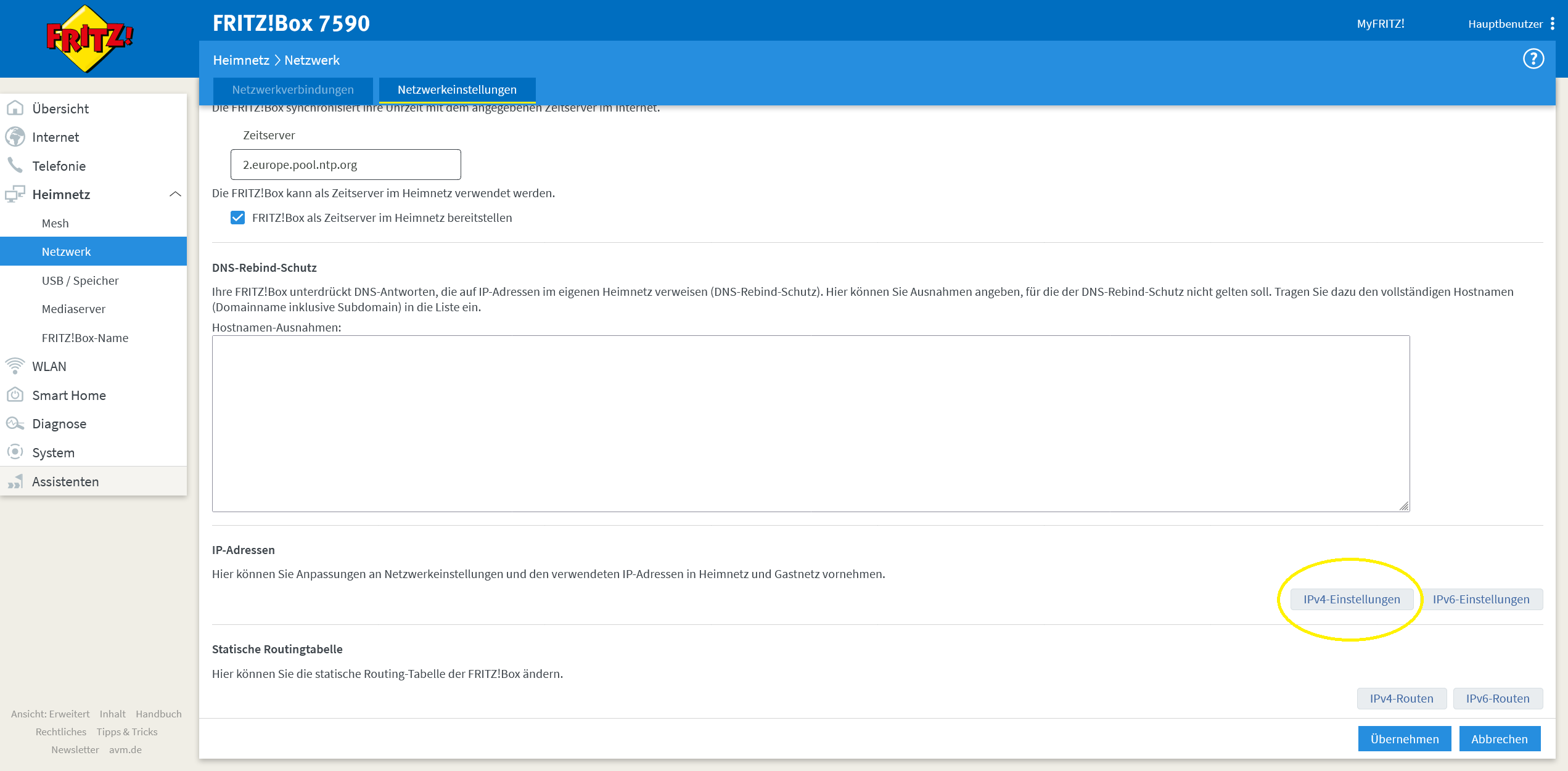The height and width of the screenshot is (771, 1568).
Task: Click the Telefonie phone icon
Action: click(15, 165)
